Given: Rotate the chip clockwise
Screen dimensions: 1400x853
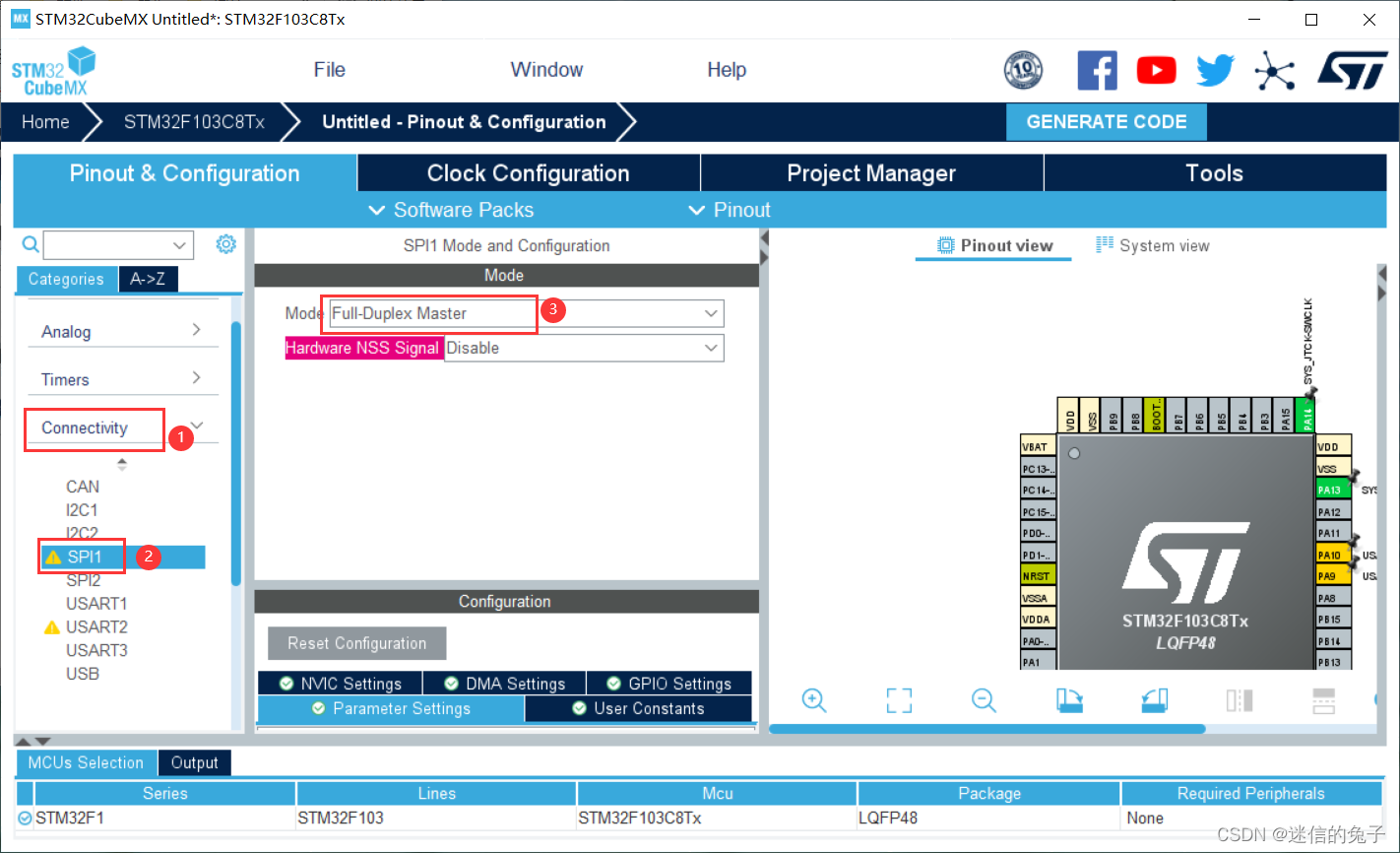Looking at the screenshot, I should [x=1069, y=700].
